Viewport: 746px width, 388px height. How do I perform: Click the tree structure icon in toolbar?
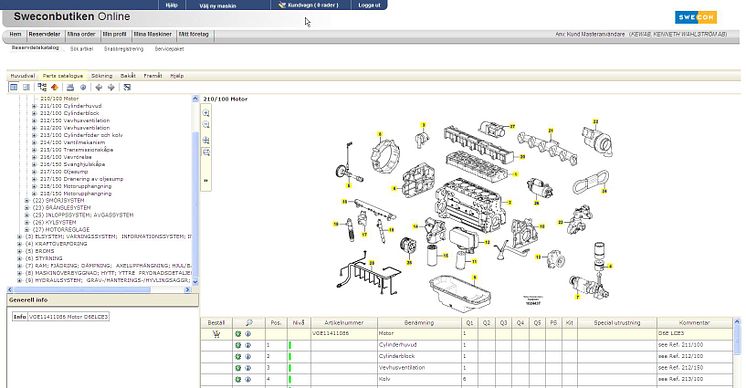coord(42,87)
